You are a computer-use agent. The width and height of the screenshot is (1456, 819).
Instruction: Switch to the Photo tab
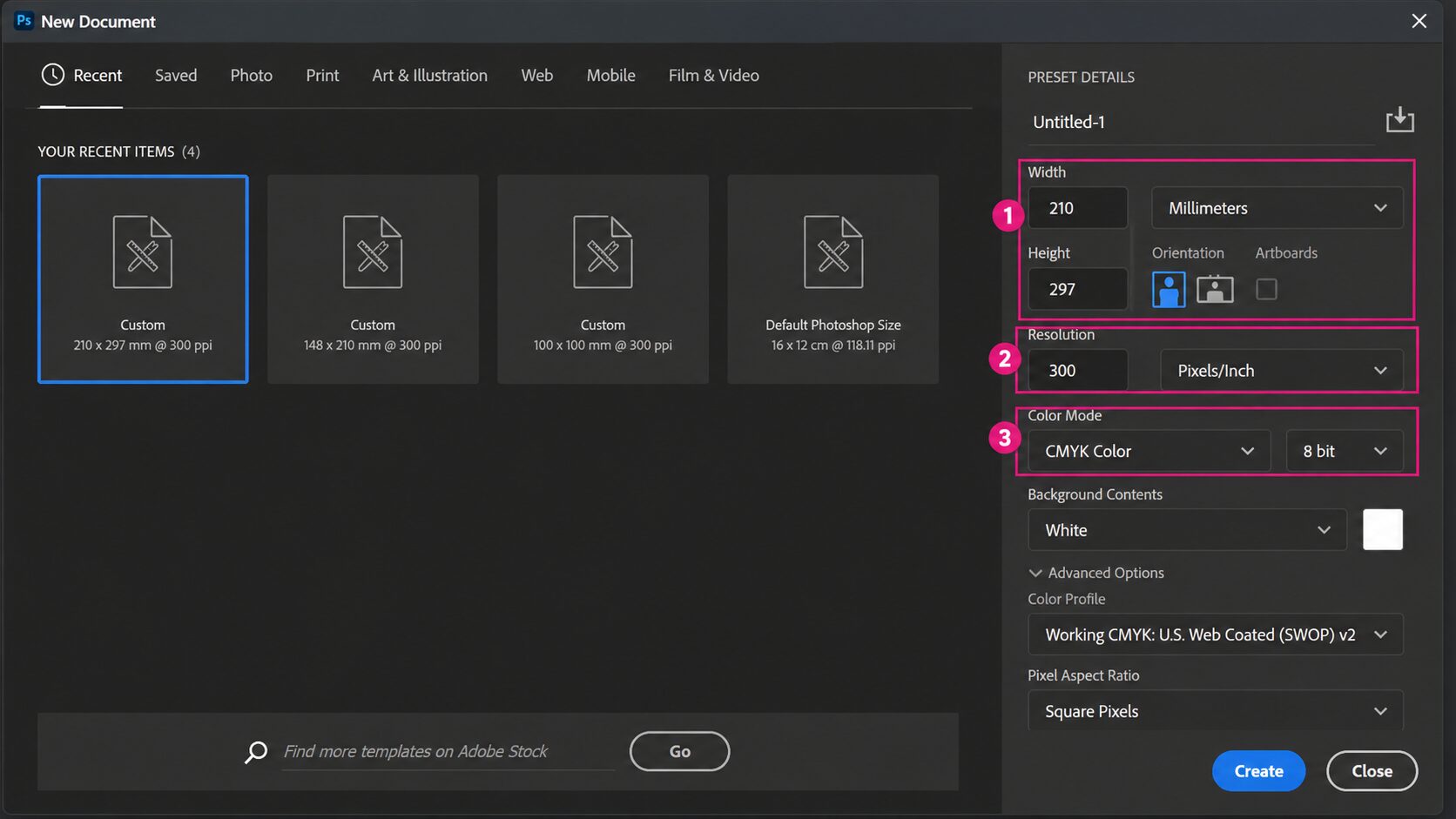click(x=251, y=76)
